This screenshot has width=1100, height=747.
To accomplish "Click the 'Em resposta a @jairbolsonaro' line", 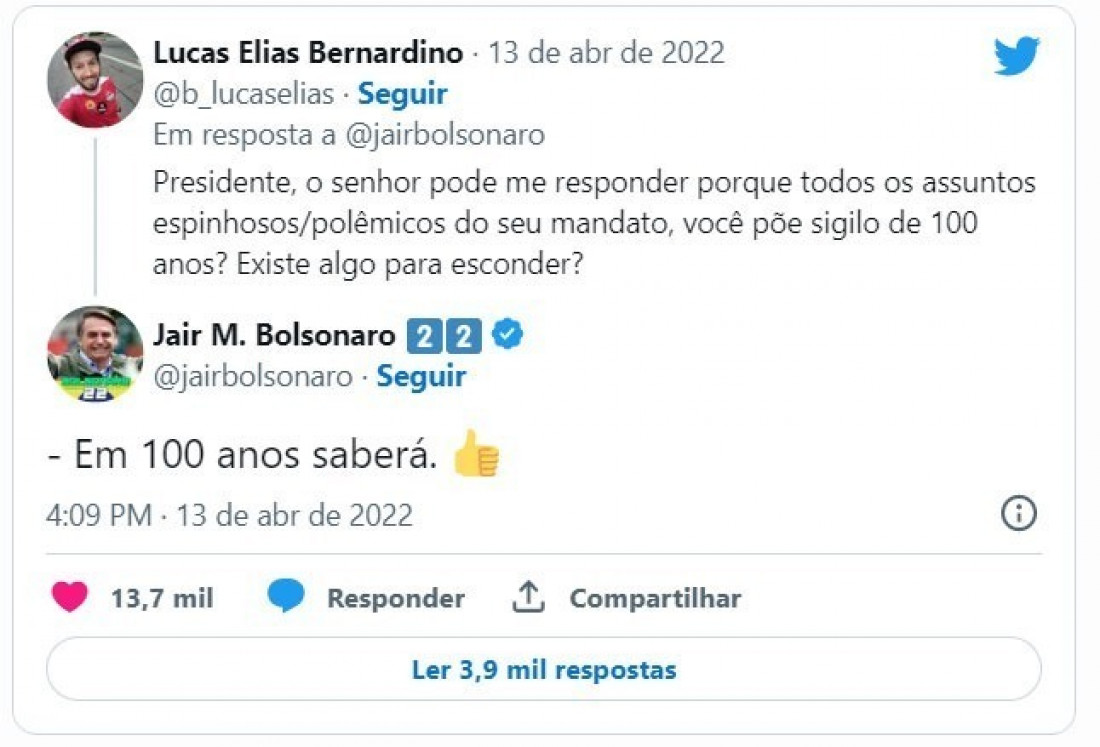I will 349,135.
